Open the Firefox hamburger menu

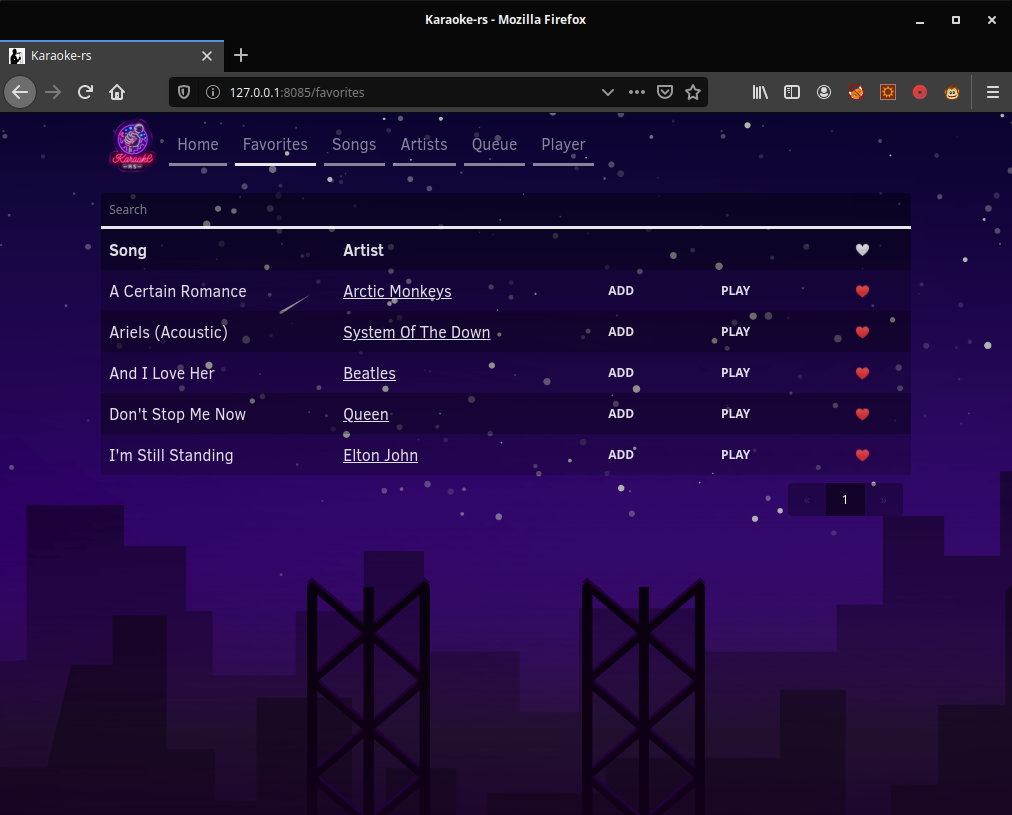click(992, 92)
